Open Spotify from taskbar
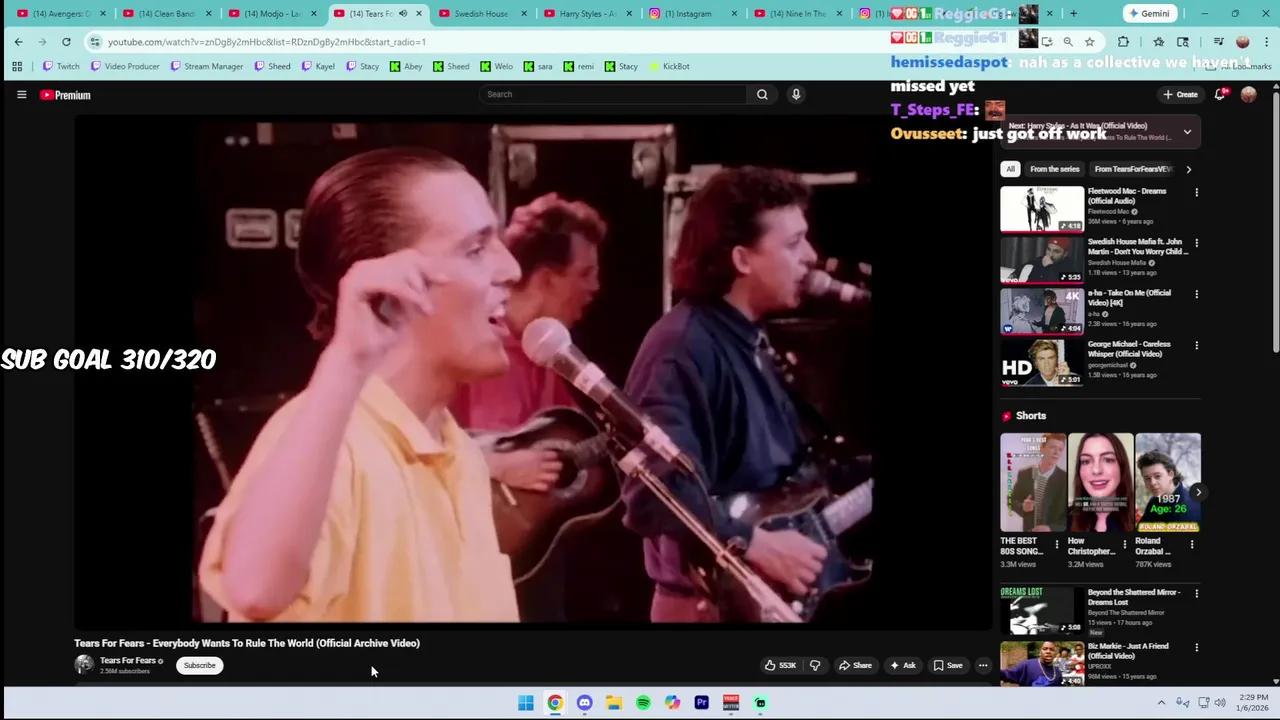 (643, 703)
